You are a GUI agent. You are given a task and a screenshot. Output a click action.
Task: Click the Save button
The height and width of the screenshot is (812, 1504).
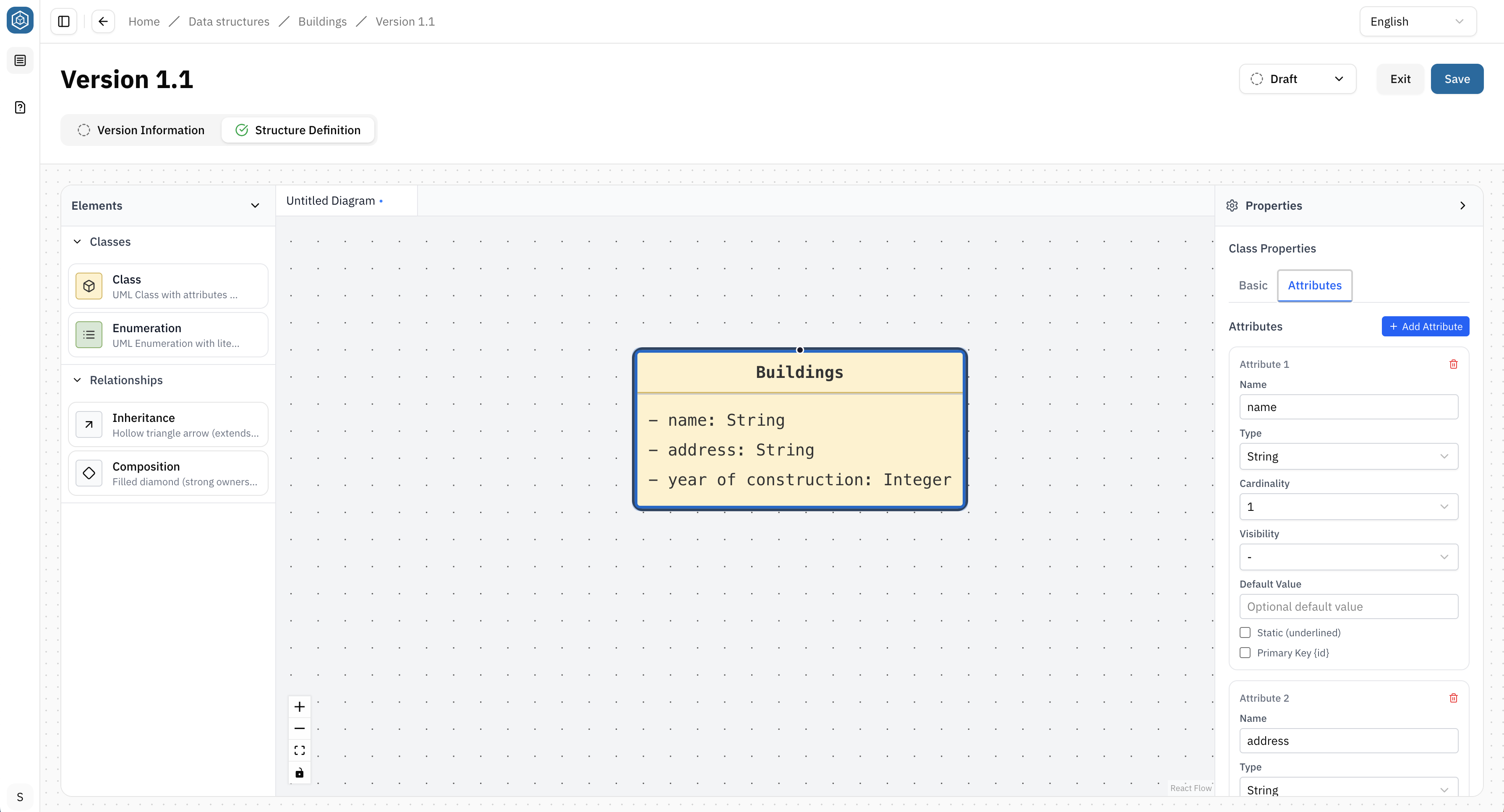click(x=1457, y=79)
